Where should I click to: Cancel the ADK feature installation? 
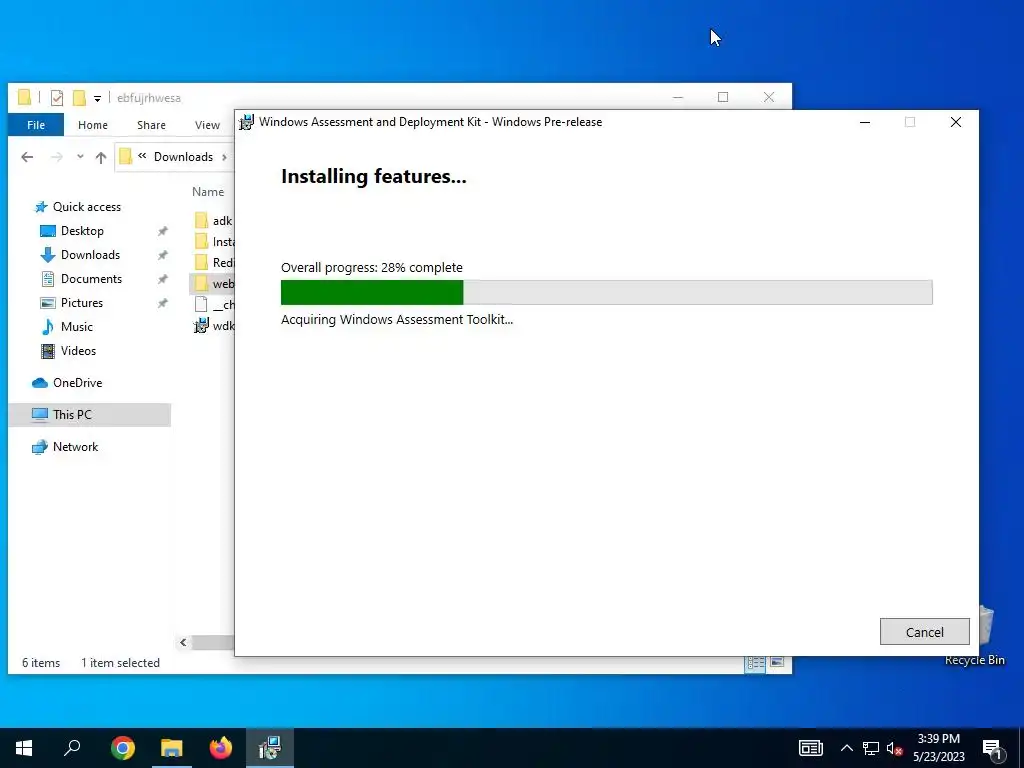pos(924,632)
